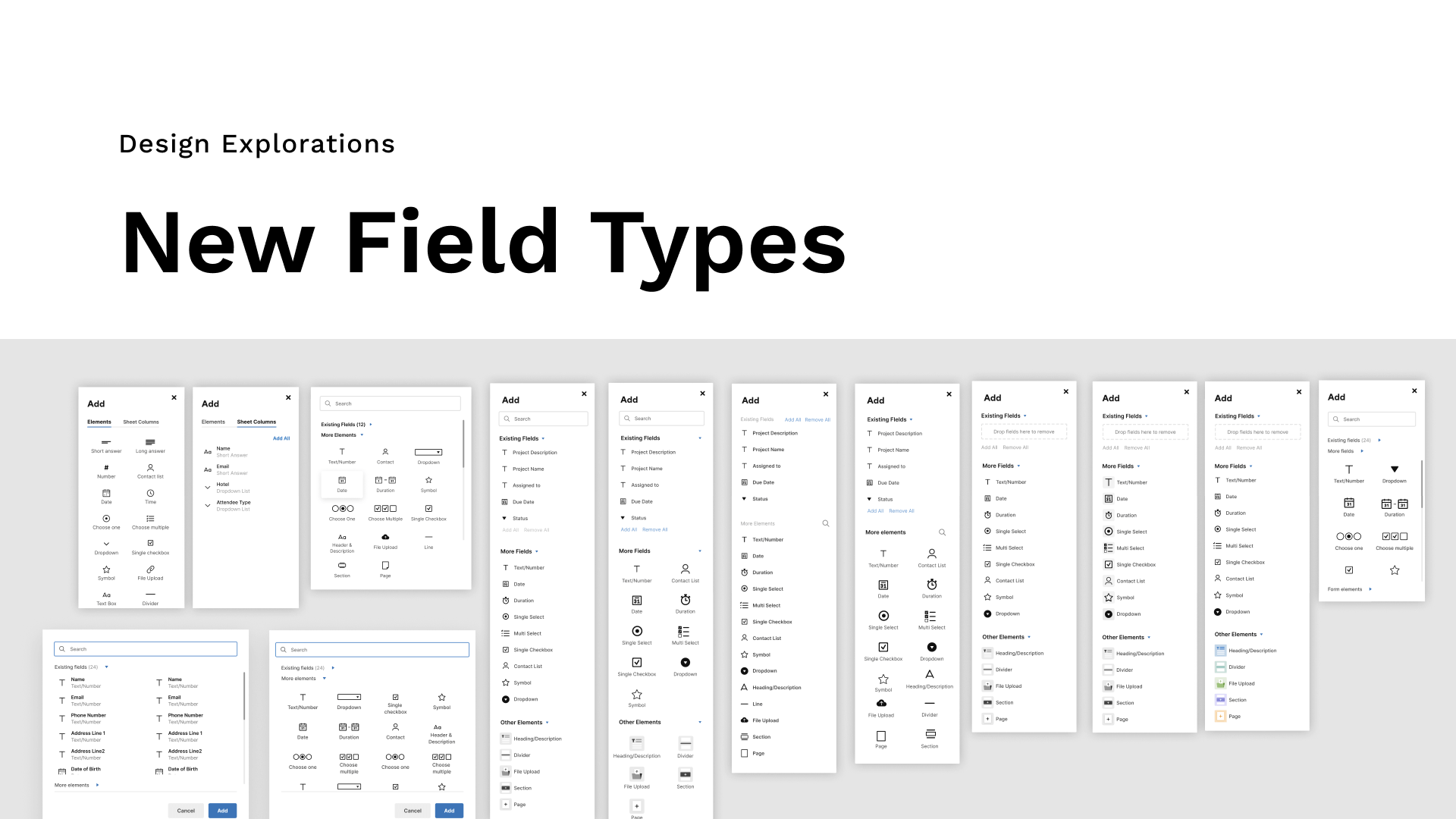Click the orange Page icon
The height and width of the screenshot is (819, 1456).
coord(1220,716)
